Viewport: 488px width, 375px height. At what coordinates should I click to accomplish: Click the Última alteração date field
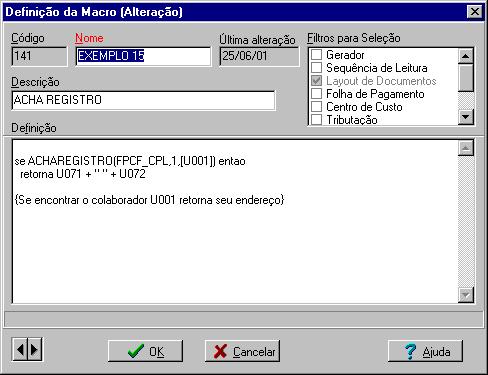259,56
